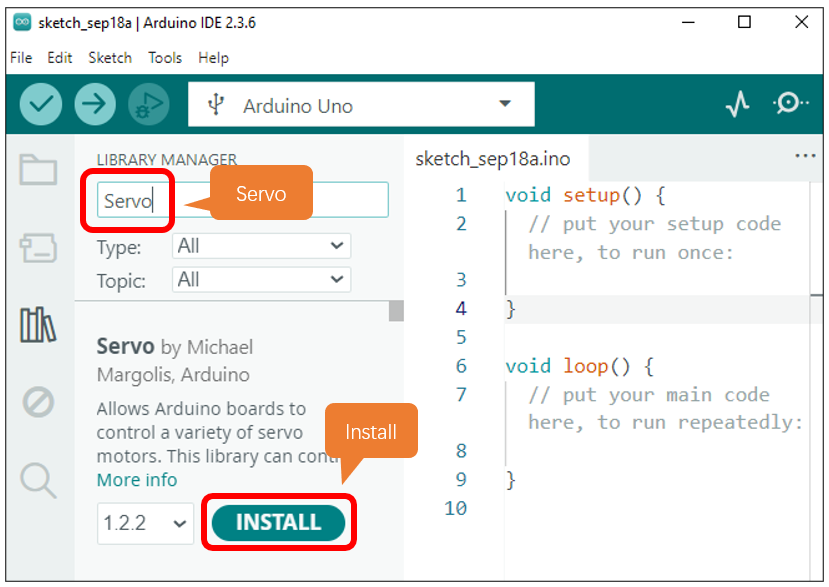Image resolution: width=829 pixels, height=587 pixels.
Task: Expand the Type filter dropdown
Action: 261,246
